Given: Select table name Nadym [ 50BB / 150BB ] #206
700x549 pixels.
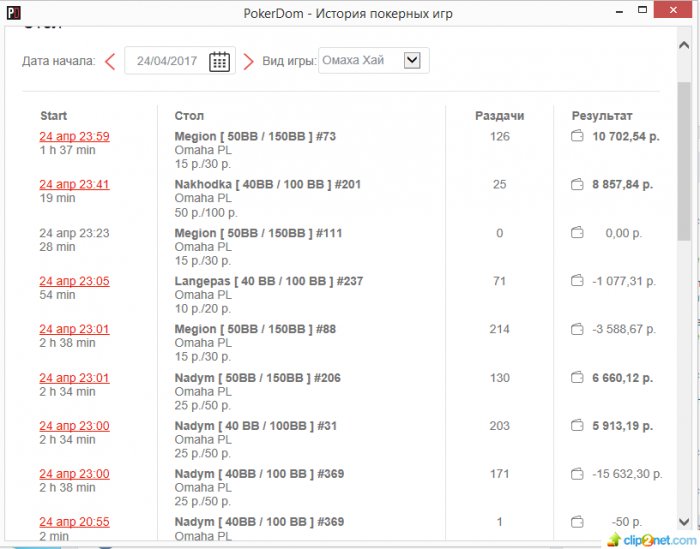Looking at the screenshot, I should pos(258,378).
